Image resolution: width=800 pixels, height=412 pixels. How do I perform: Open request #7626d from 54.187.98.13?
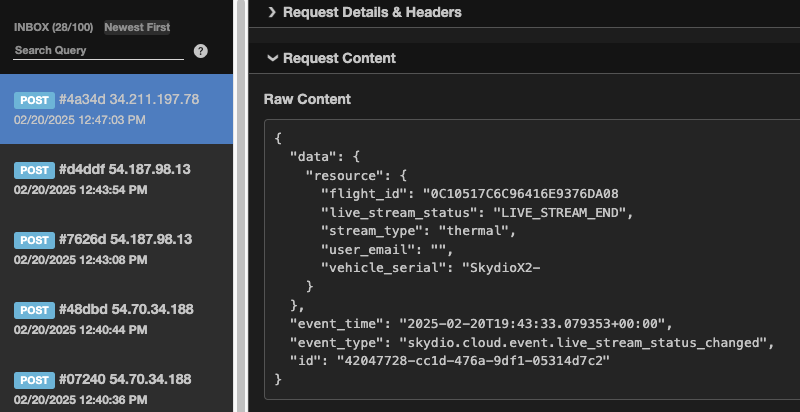click(x=116, y=249)
